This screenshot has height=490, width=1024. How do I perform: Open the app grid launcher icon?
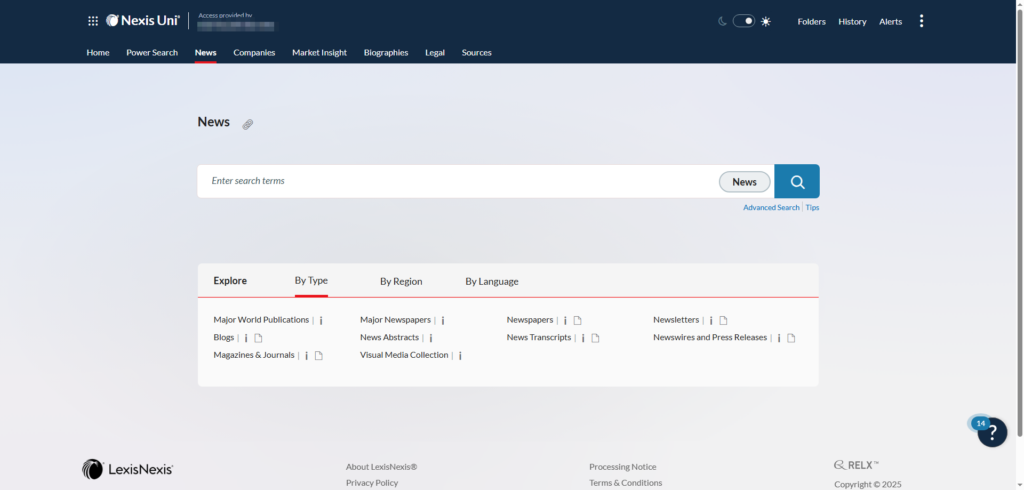point(93,21)
